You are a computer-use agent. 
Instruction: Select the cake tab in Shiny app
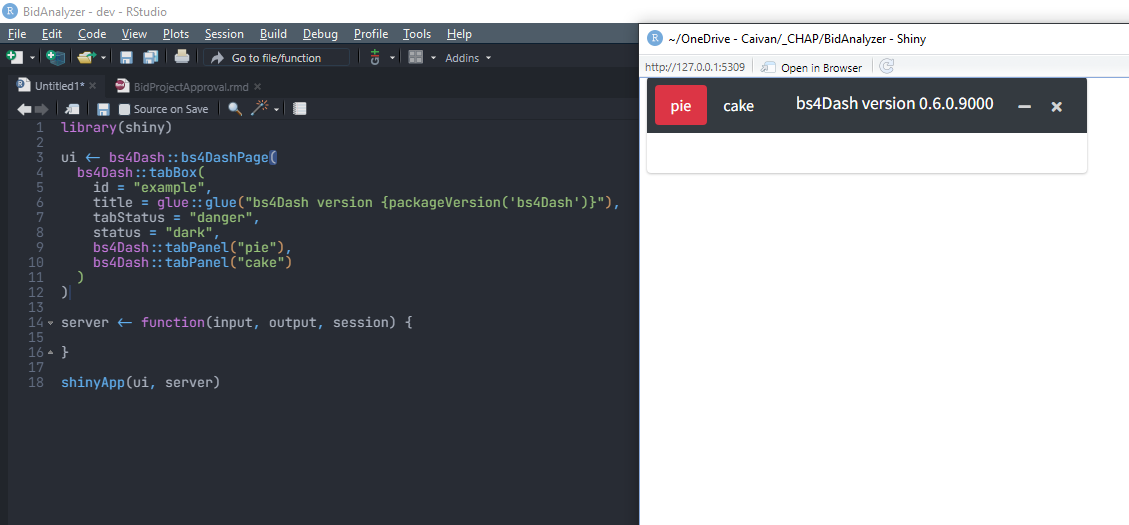(x=738, y=106)
